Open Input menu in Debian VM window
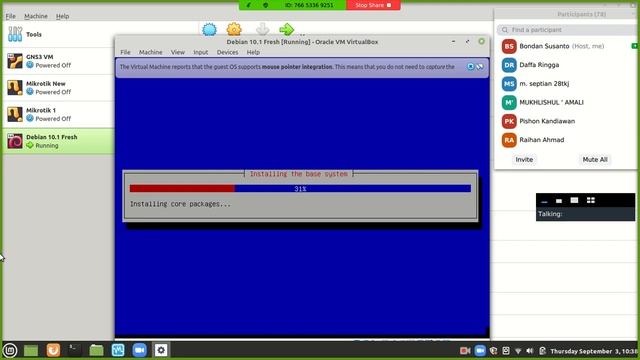Image resolution: width=640 pixels, height=360 pixels. [x=200, y=52]
